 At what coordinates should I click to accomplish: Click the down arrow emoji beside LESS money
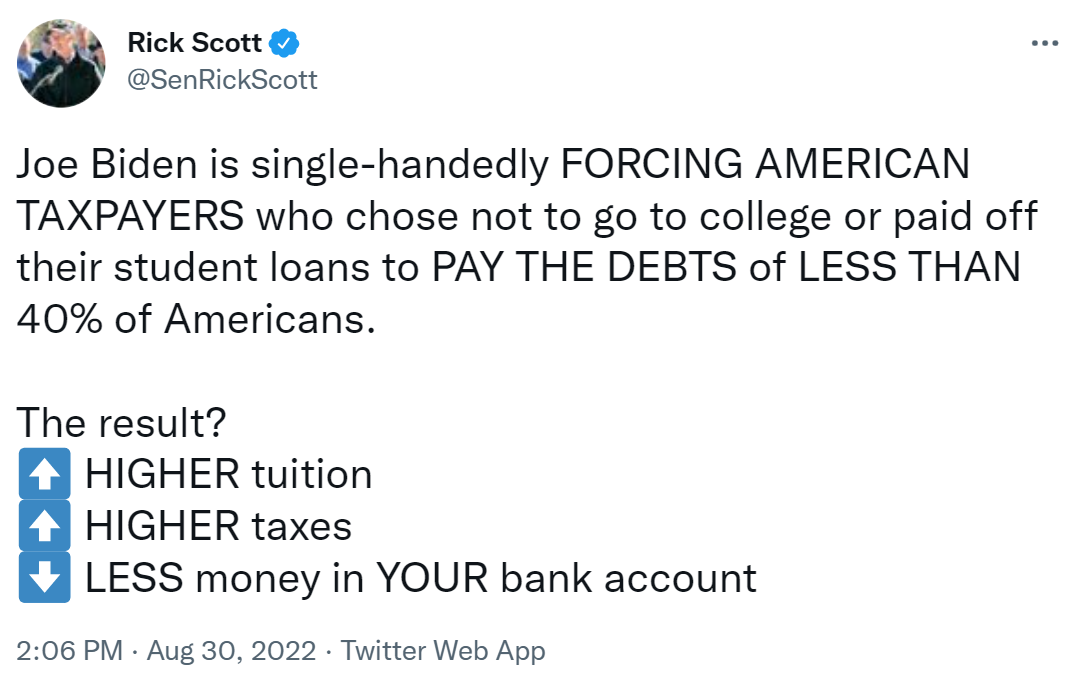click(x=45, y=577)
